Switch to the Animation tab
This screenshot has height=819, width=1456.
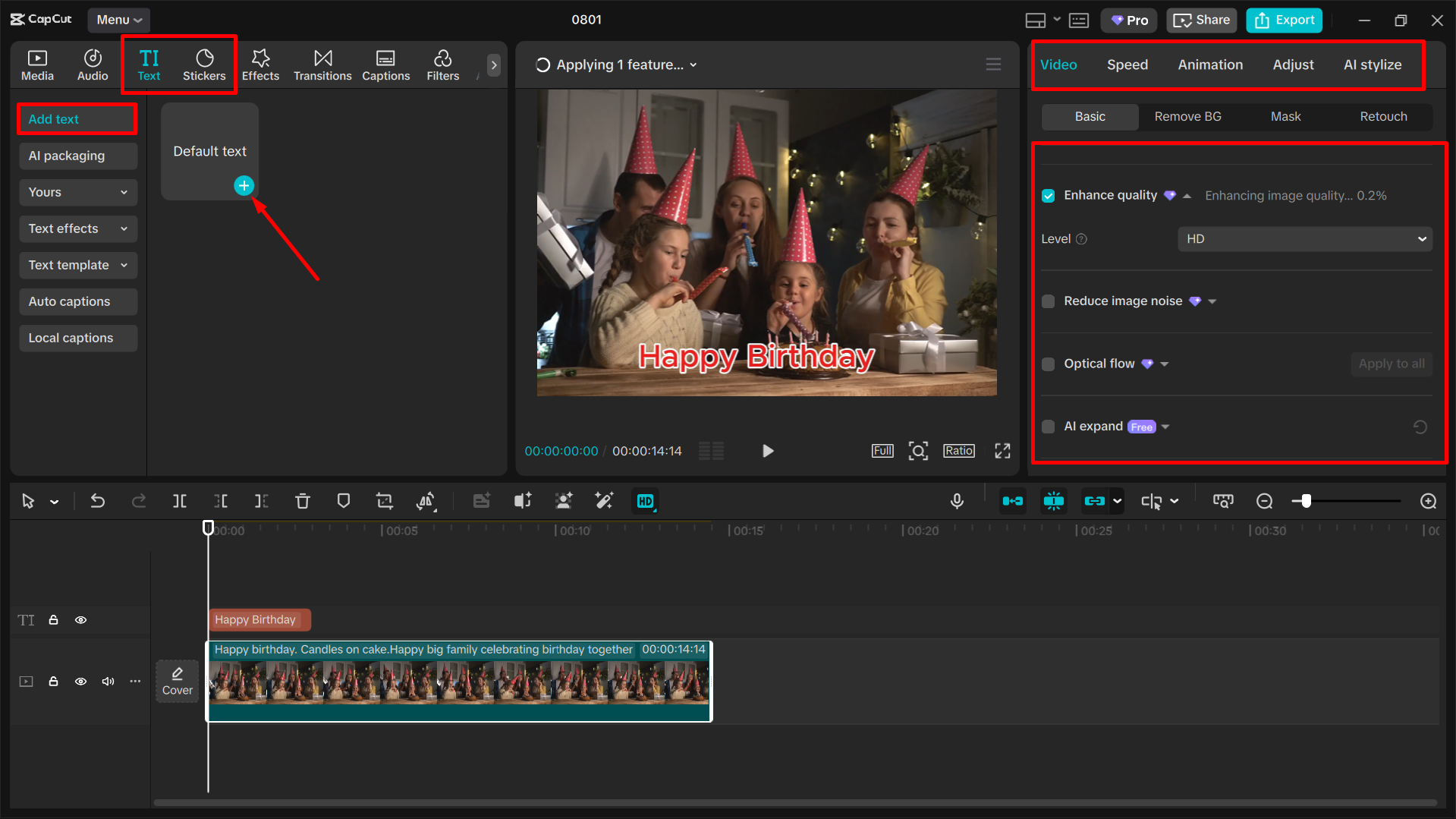(1209, 65)
